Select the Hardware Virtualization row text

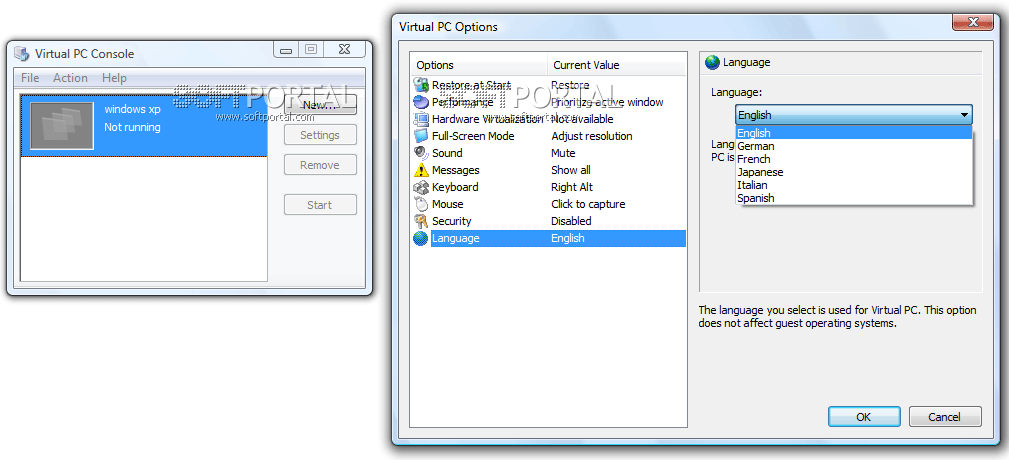click(x=487, y=119)
